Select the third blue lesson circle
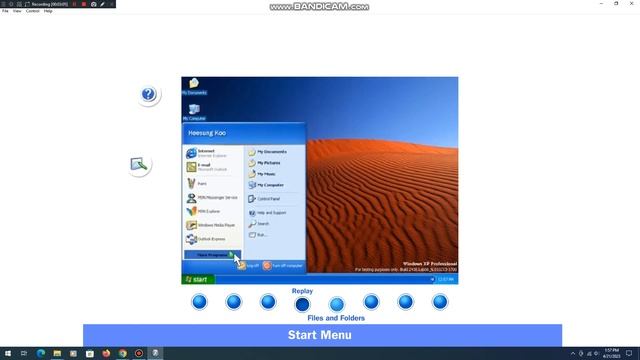The width and height of the screenshot is (640, 360). click(x=268, y=302)
